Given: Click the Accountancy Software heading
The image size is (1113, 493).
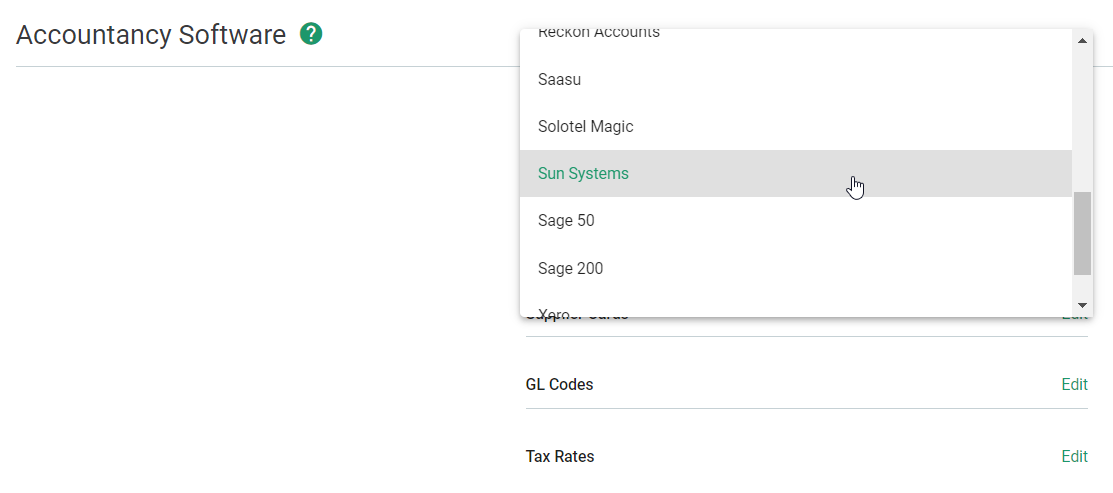Looking at the screenshot, I should pos(151,35).
